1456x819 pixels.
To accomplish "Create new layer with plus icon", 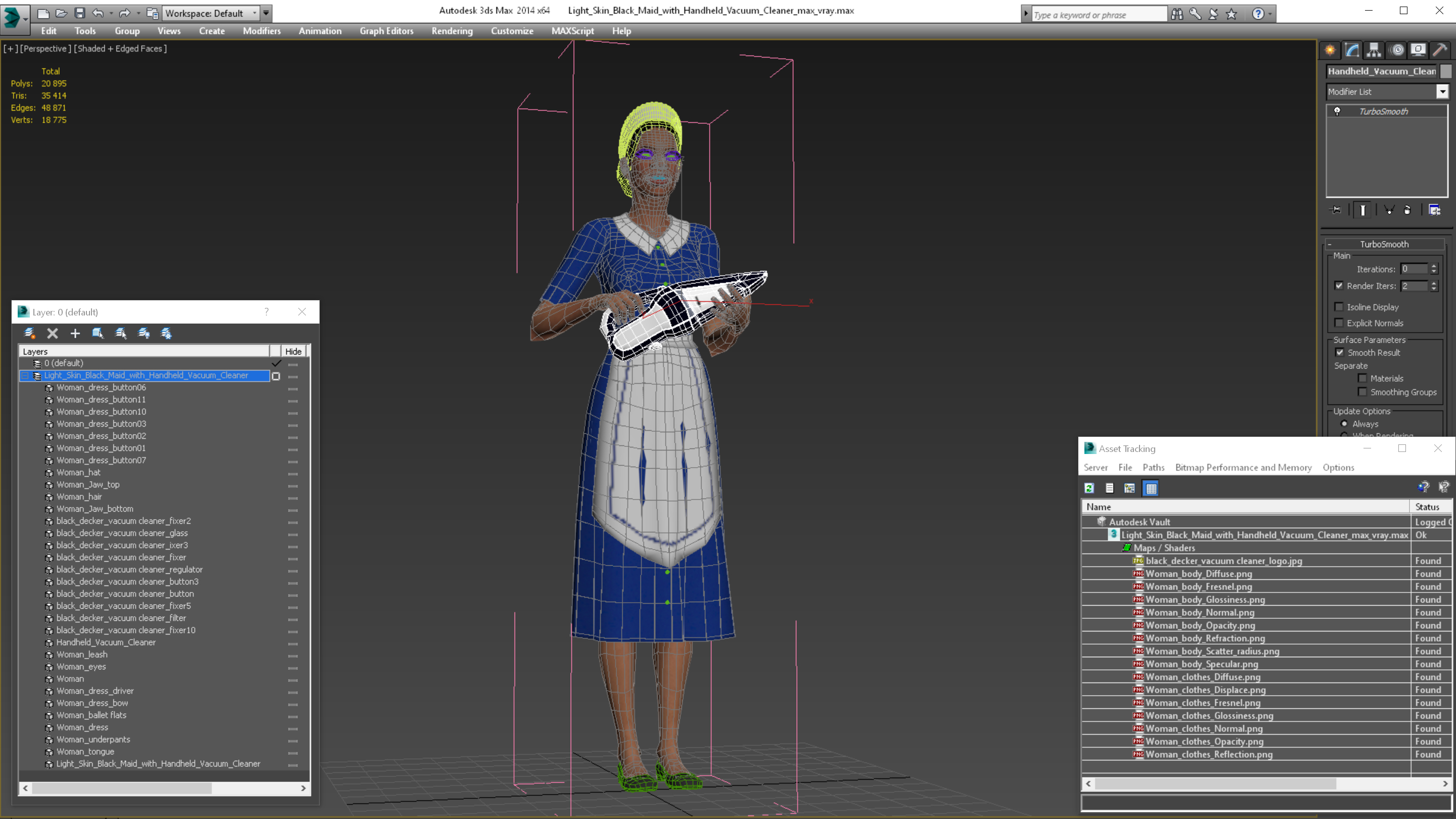I will [75, 334].
